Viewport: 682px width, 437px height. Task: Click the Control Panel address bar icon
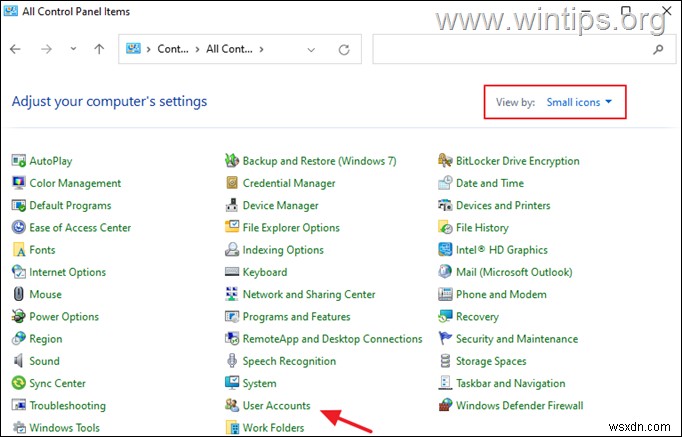133,49
